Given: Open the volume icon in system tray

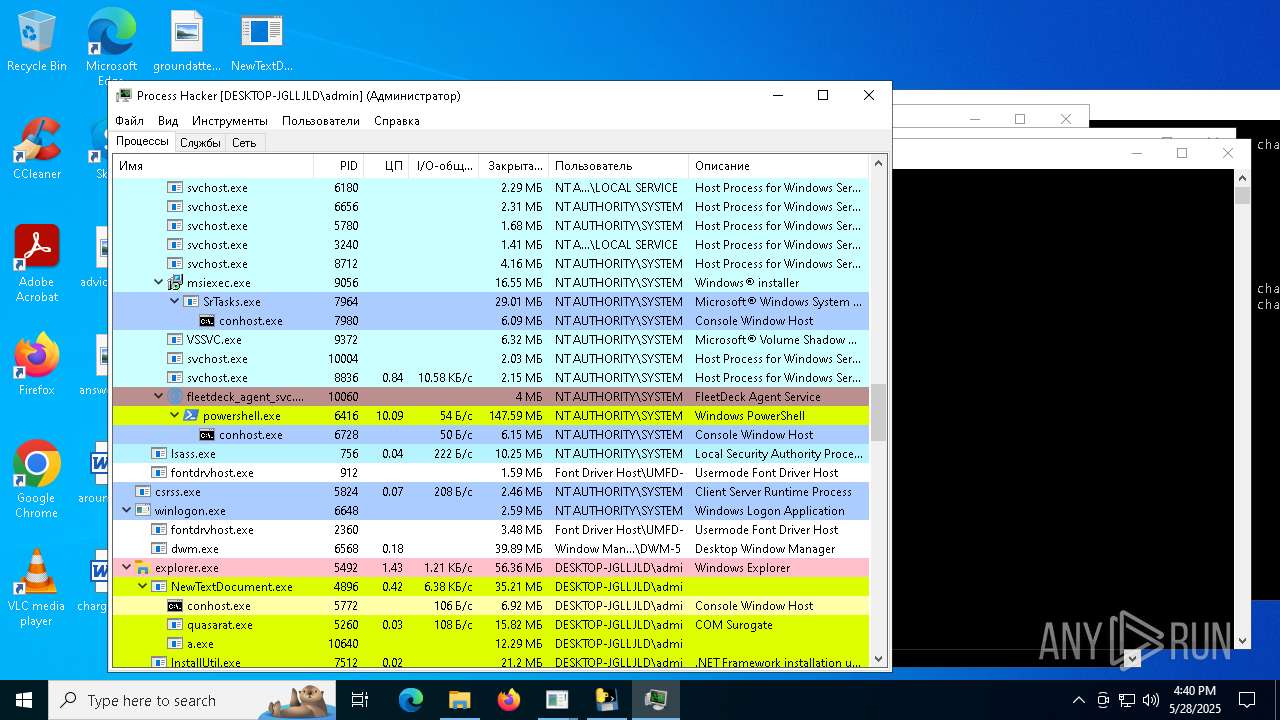Looking at the screenshot, I should click(x=1151, y=700).
